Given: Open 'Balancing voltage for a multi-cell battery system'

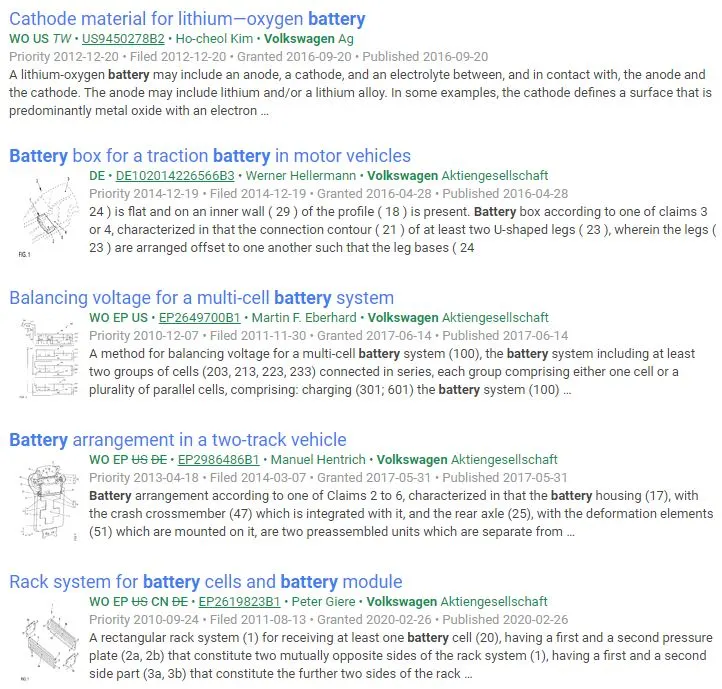Looking at the screenshot, I should 201,298.
